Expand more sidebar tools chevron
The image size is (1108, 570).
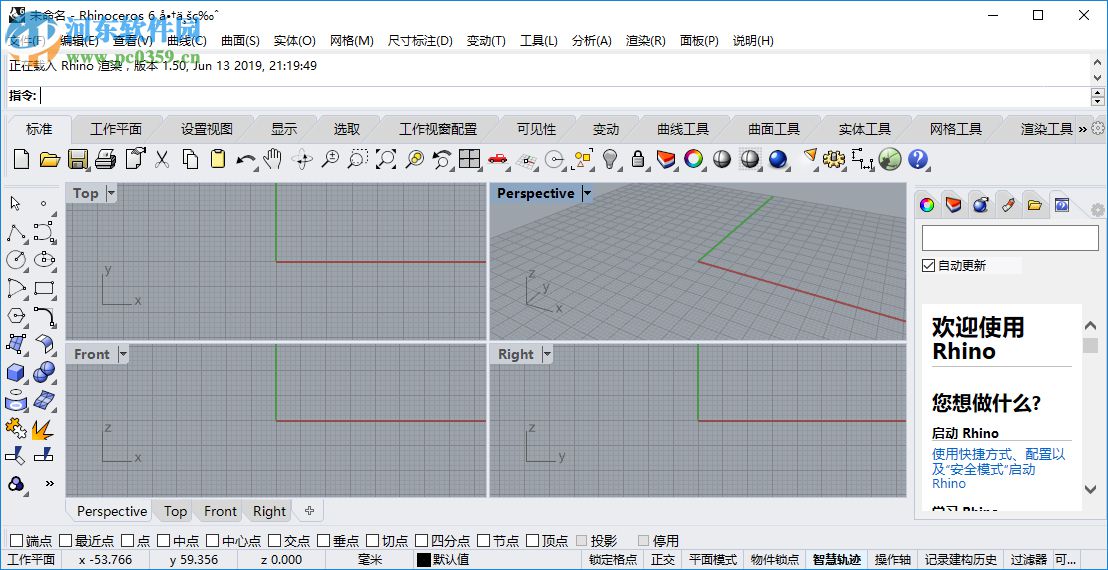click(x=49, y=484)
